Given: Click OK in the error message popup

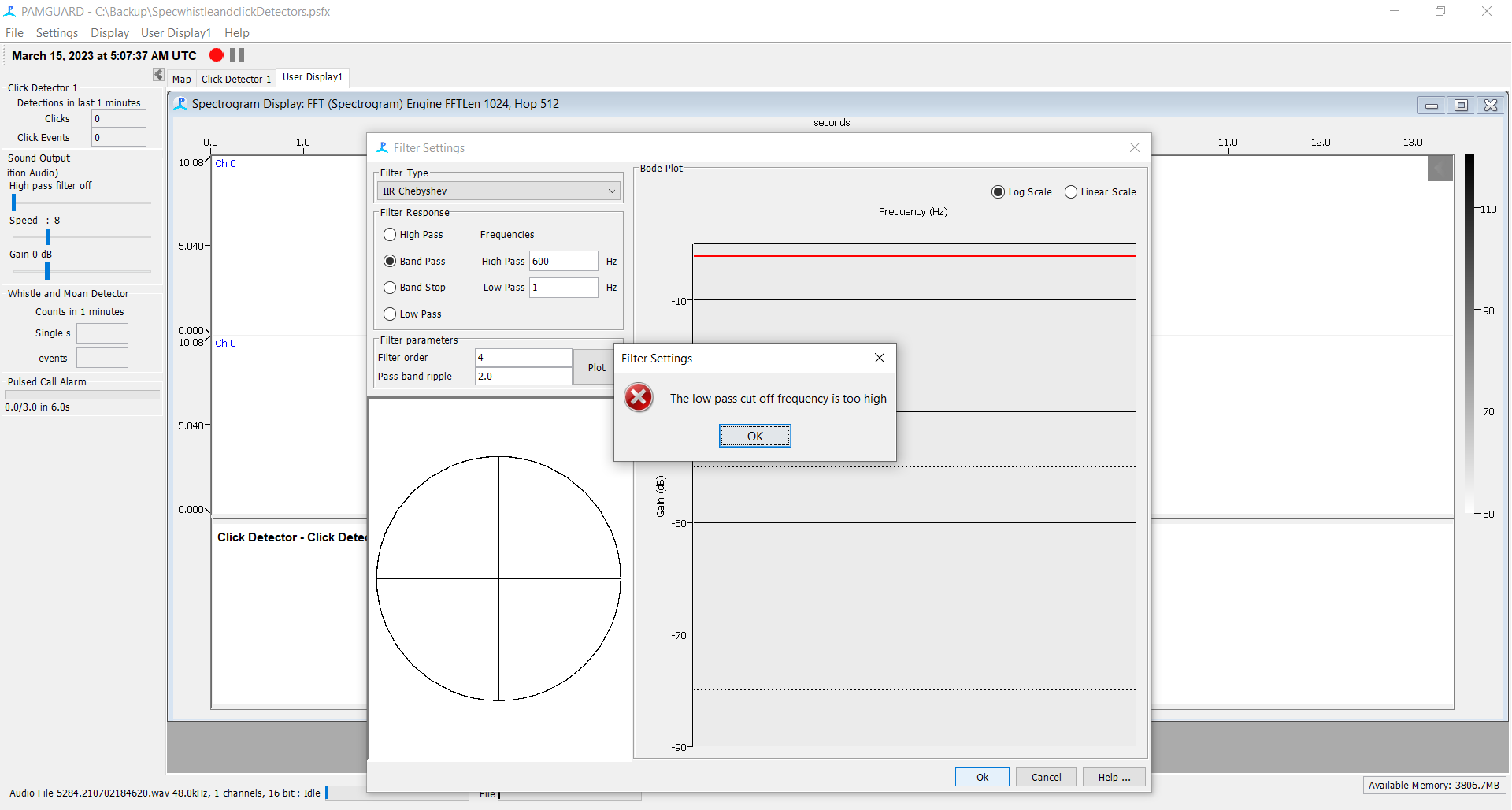Looking at the screenshot, I should (755, 436).
